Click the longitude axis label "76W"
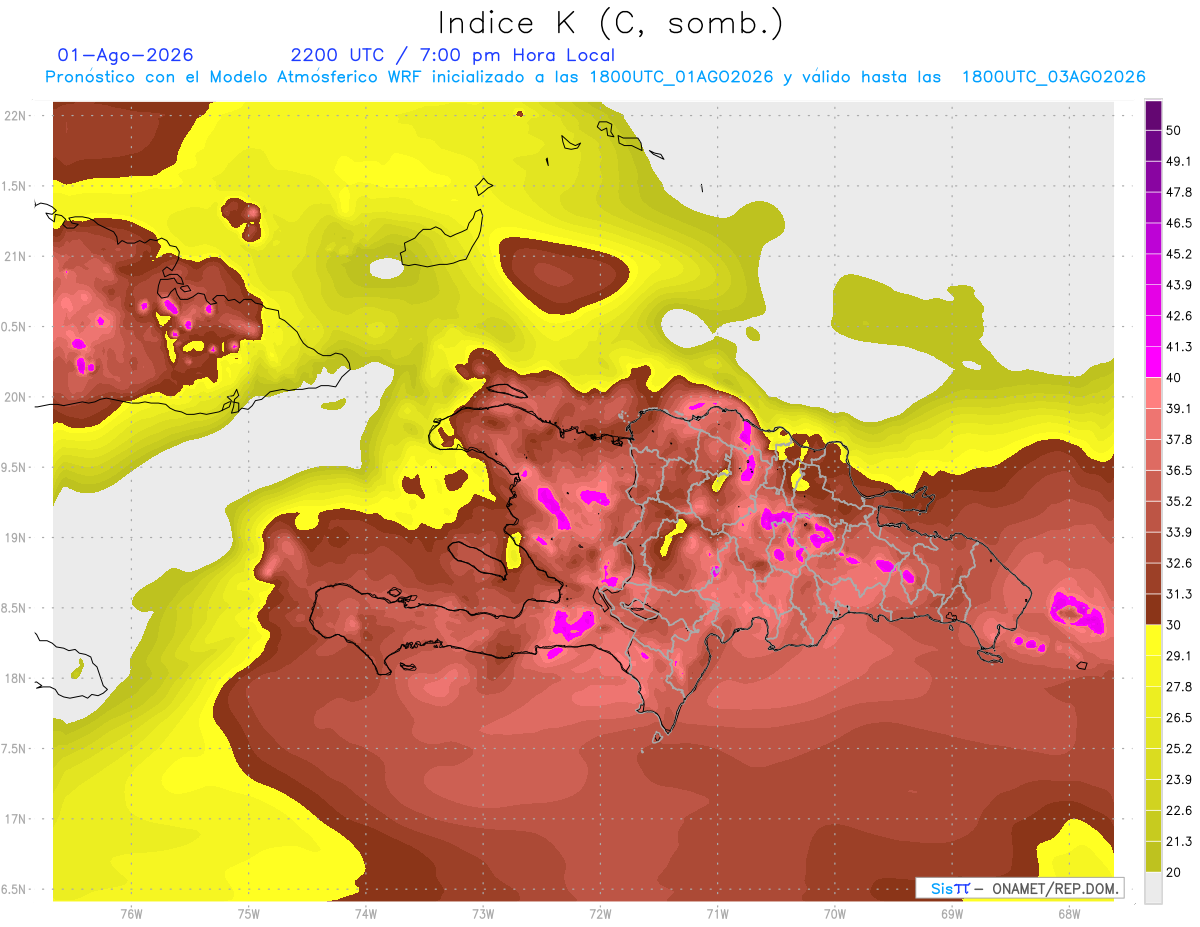Viewport: 1200px width, 927px height. [131, 913]
